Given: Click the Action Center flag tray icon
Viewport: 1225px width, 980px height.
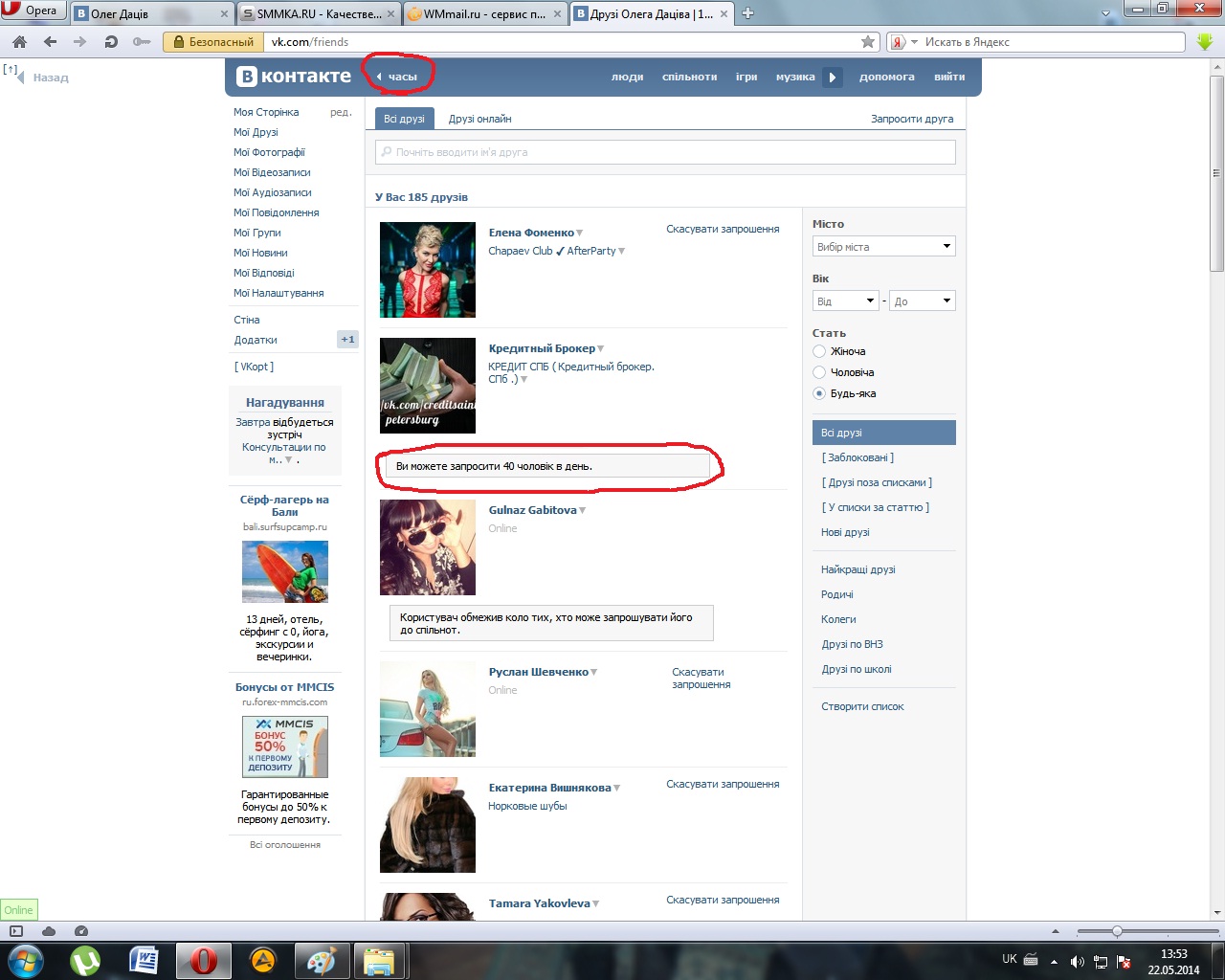Looking at the screenshot, I should click(x=1124, y=961).
